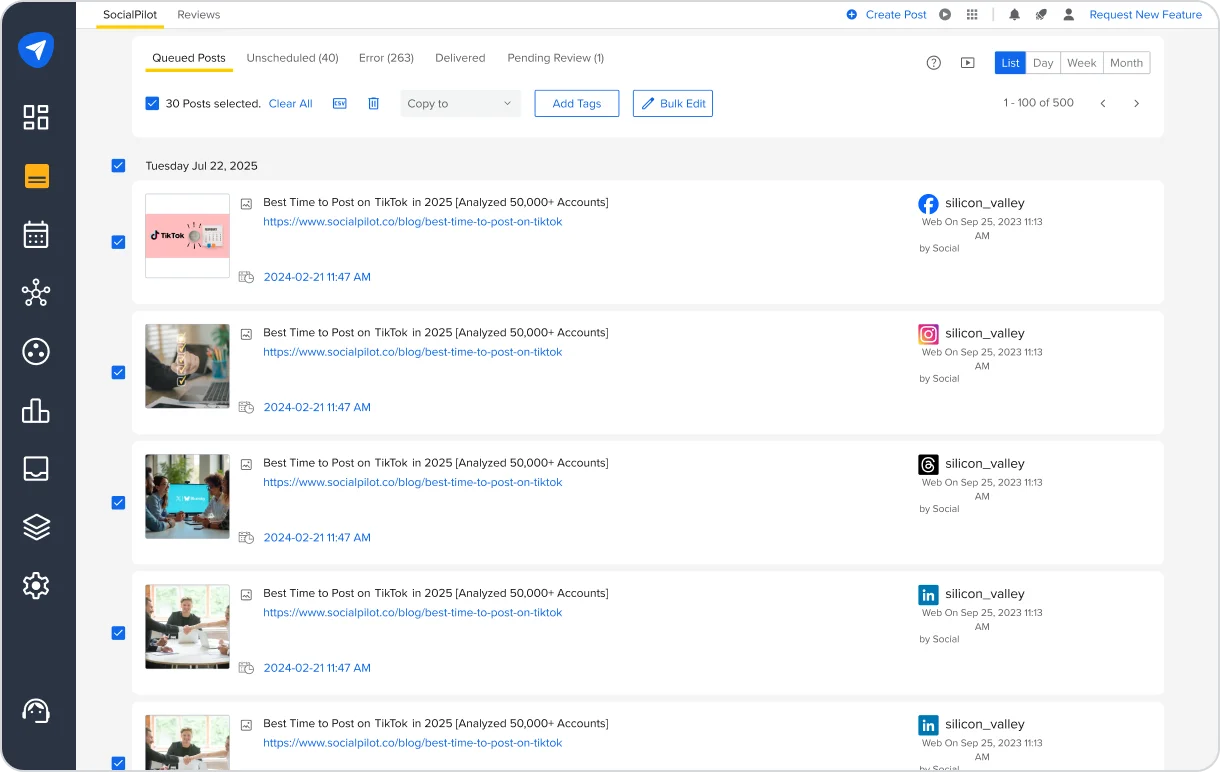Image resolution: width=1220 pixels, height=772 pixels.
Task: Click the image icon on the Facebook post row
Action: (246, 203)
